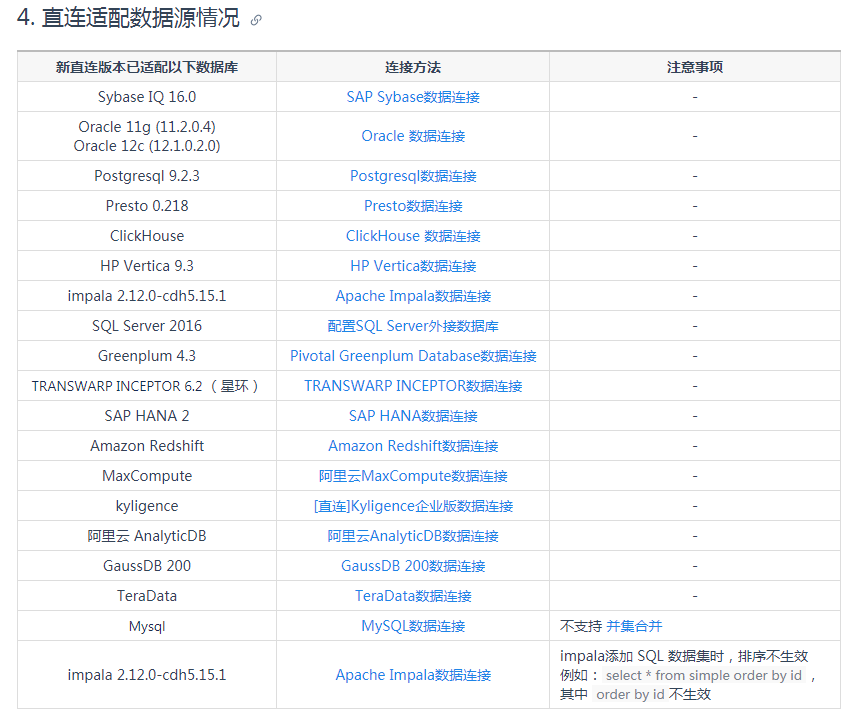Select the Postgresql 9.2.3 cell
Screen dimensions: 852x723
tap(147, 176)
